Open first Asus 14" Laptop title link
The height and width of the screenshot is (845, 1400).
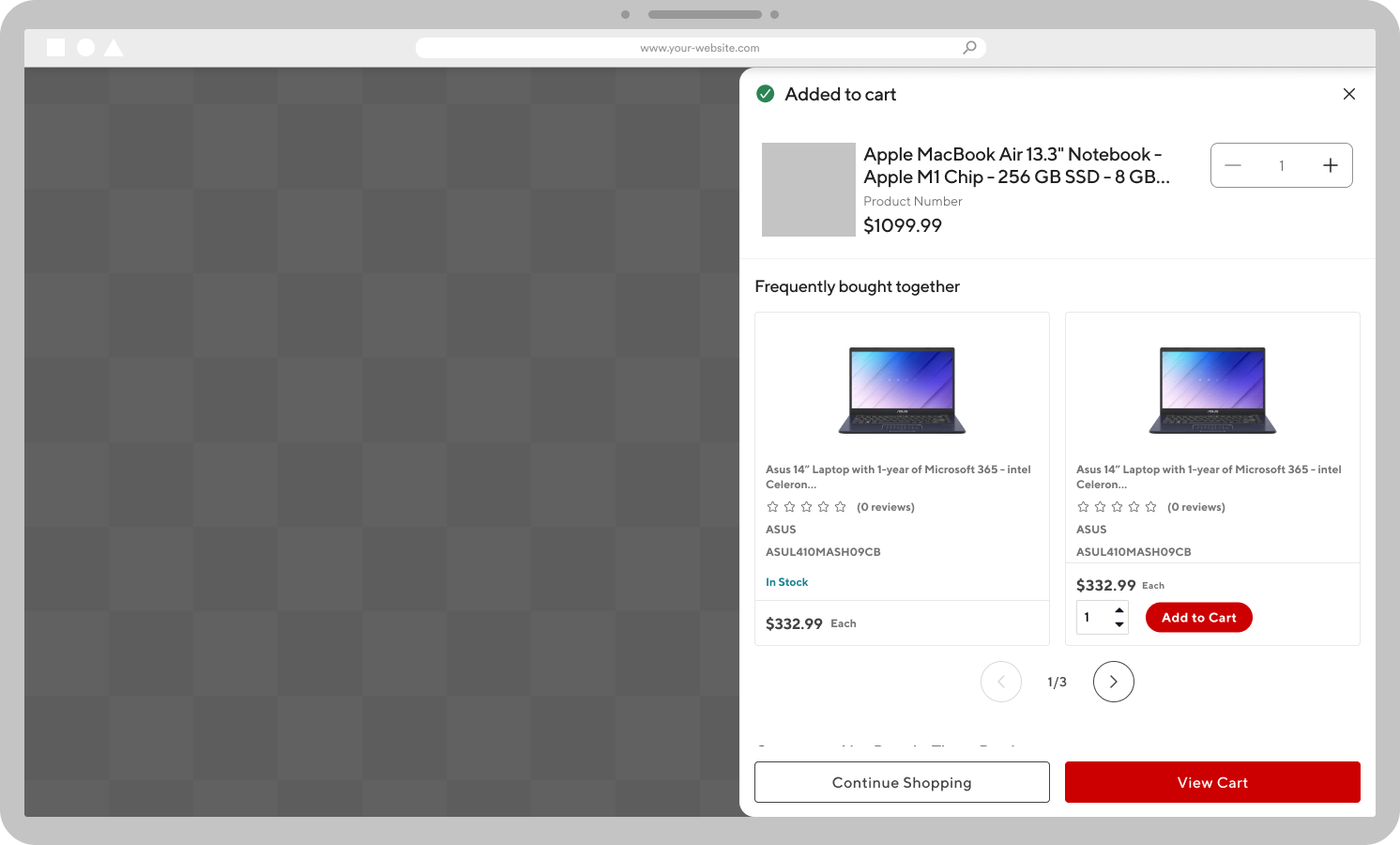coord(898,477)
